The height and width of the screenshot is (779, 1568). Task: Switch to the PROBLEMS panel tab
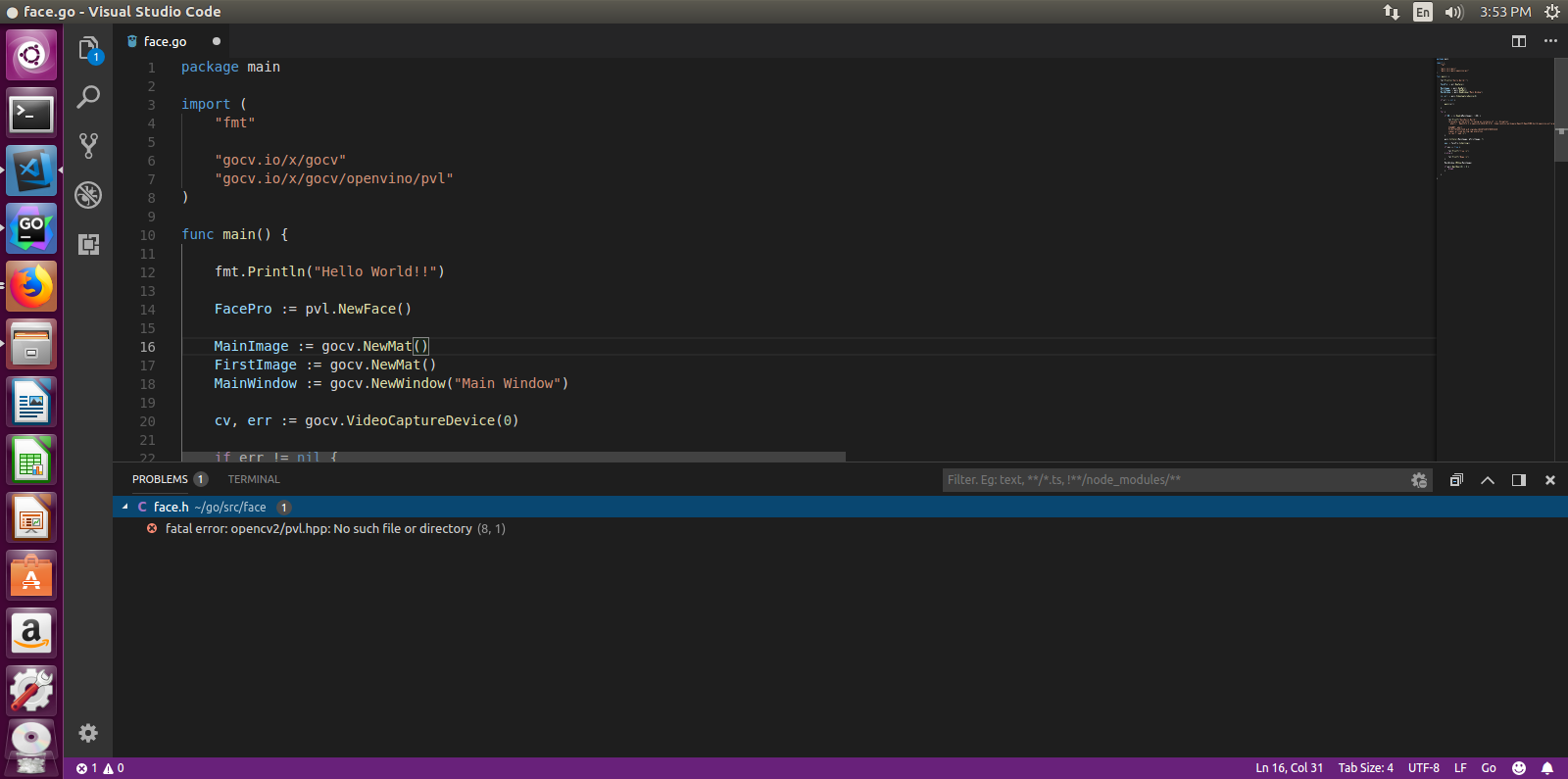[160, 479]
